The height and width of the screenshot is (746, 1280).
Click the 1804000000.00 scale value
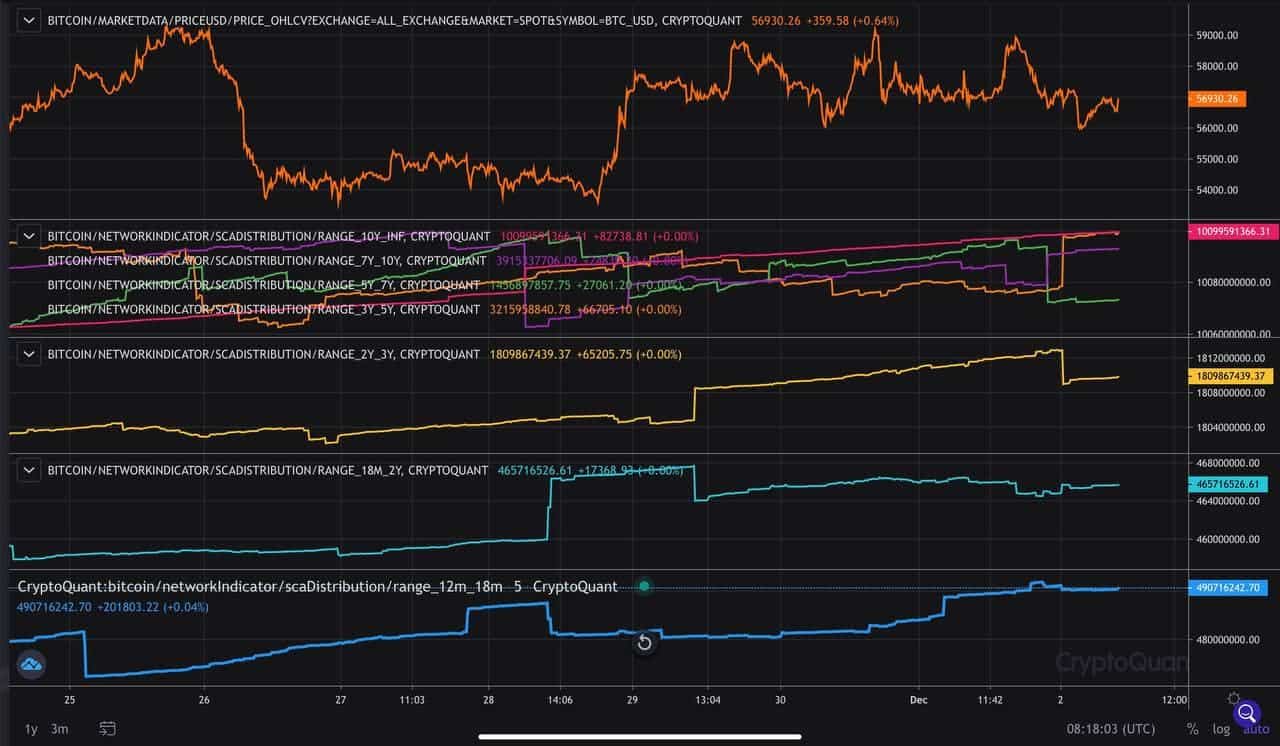[x=1230, y=428]
